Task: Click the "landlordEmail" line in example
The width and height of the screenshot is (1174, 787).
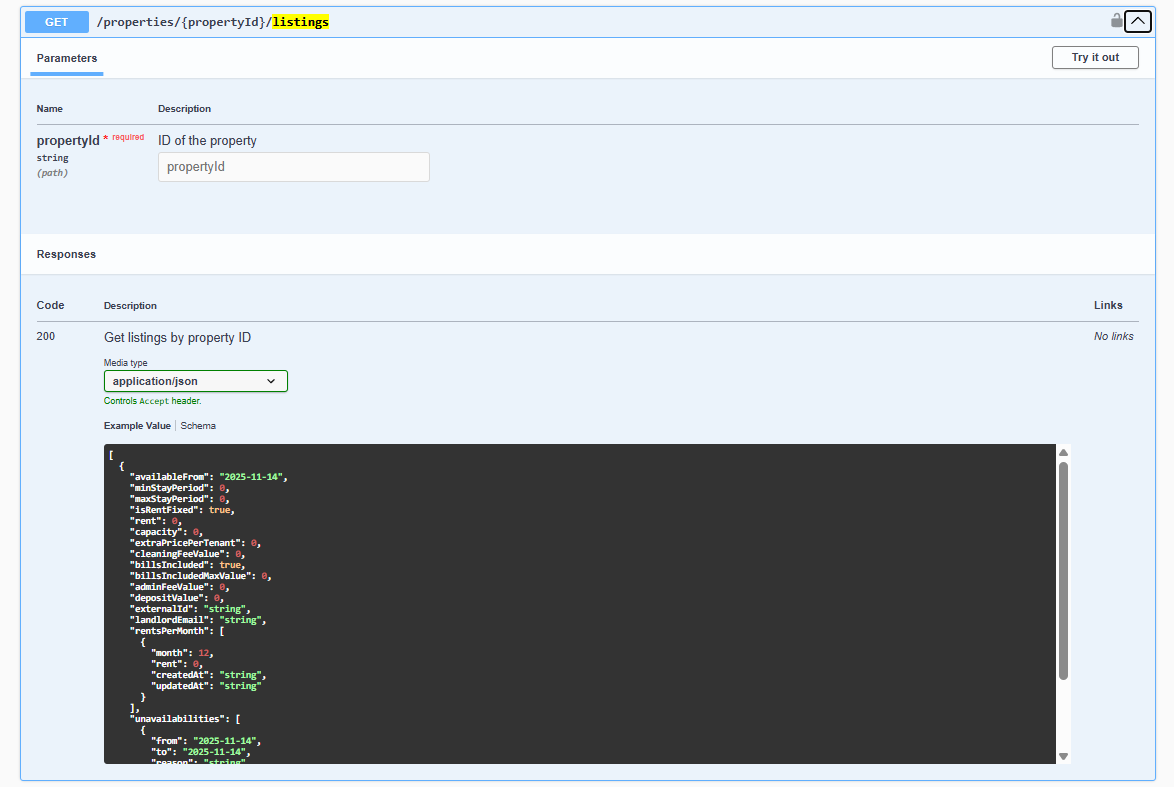Action: click(198, 620)
